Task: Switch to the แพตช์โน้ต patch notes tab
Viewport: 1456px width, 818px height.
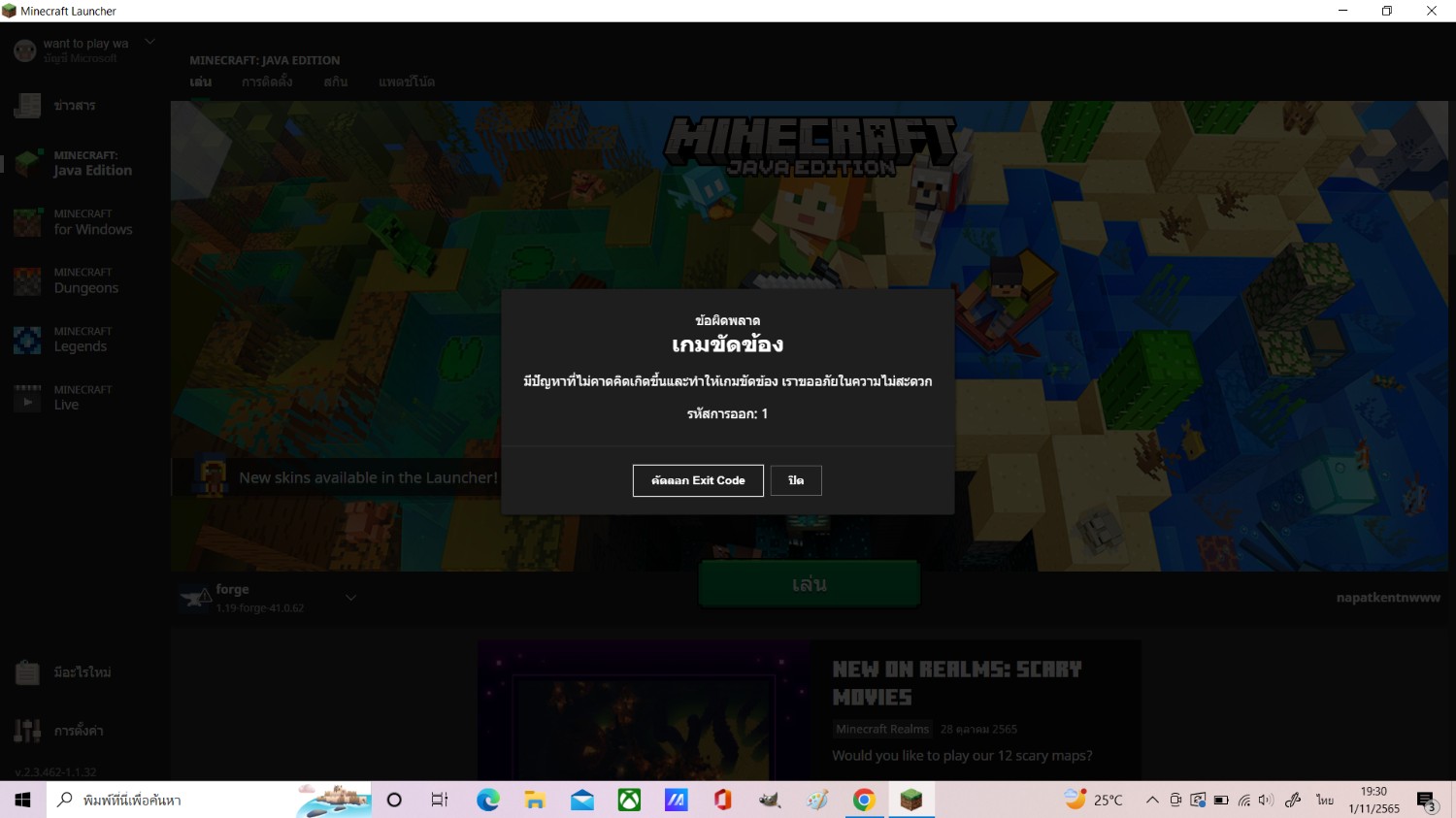Action: point(407,82)
